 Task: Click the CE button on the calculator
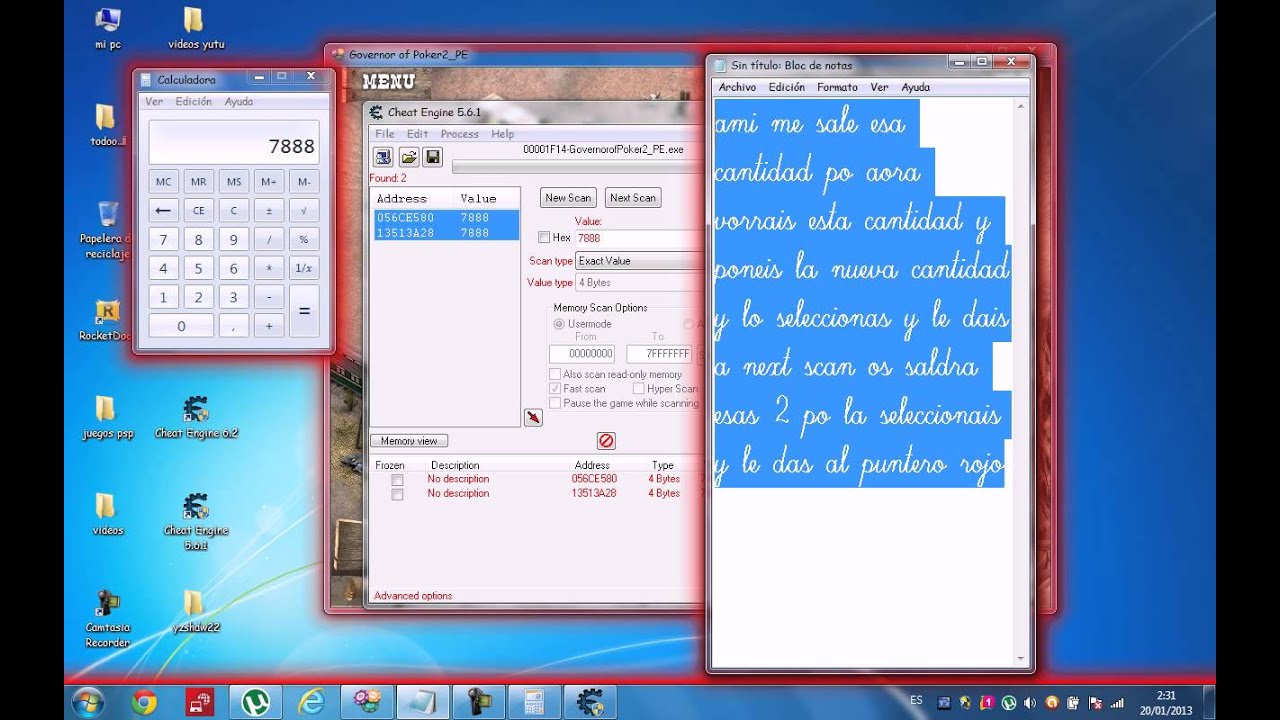click(x=198, y=211)
